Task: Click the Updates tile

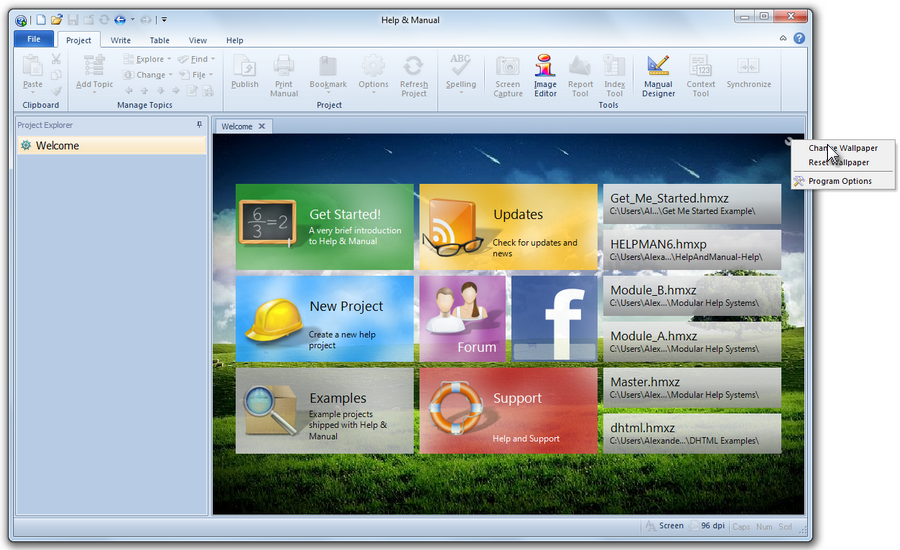Action: pyautogui.click(x=508, y=227)
